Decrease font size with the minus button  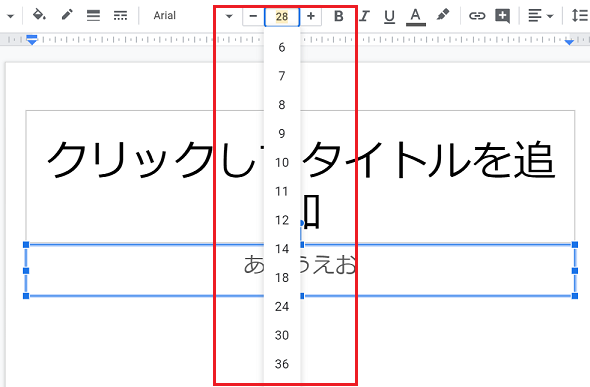(x=253, y=16)
